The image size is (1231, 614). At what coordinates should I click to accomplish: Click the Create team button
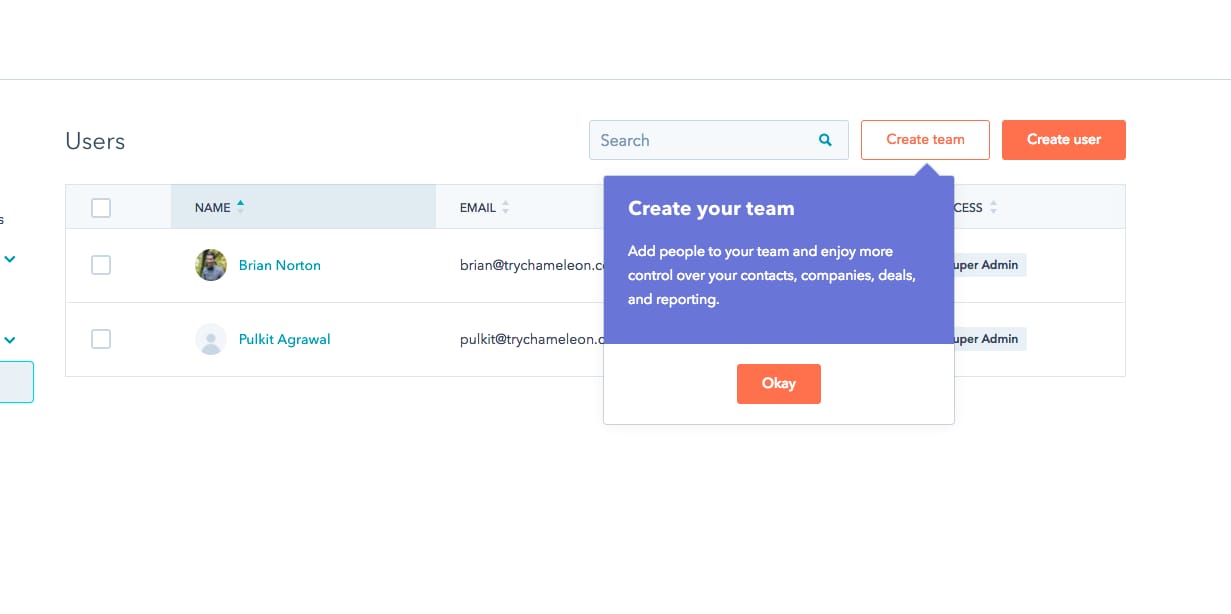tap(925, 140)
